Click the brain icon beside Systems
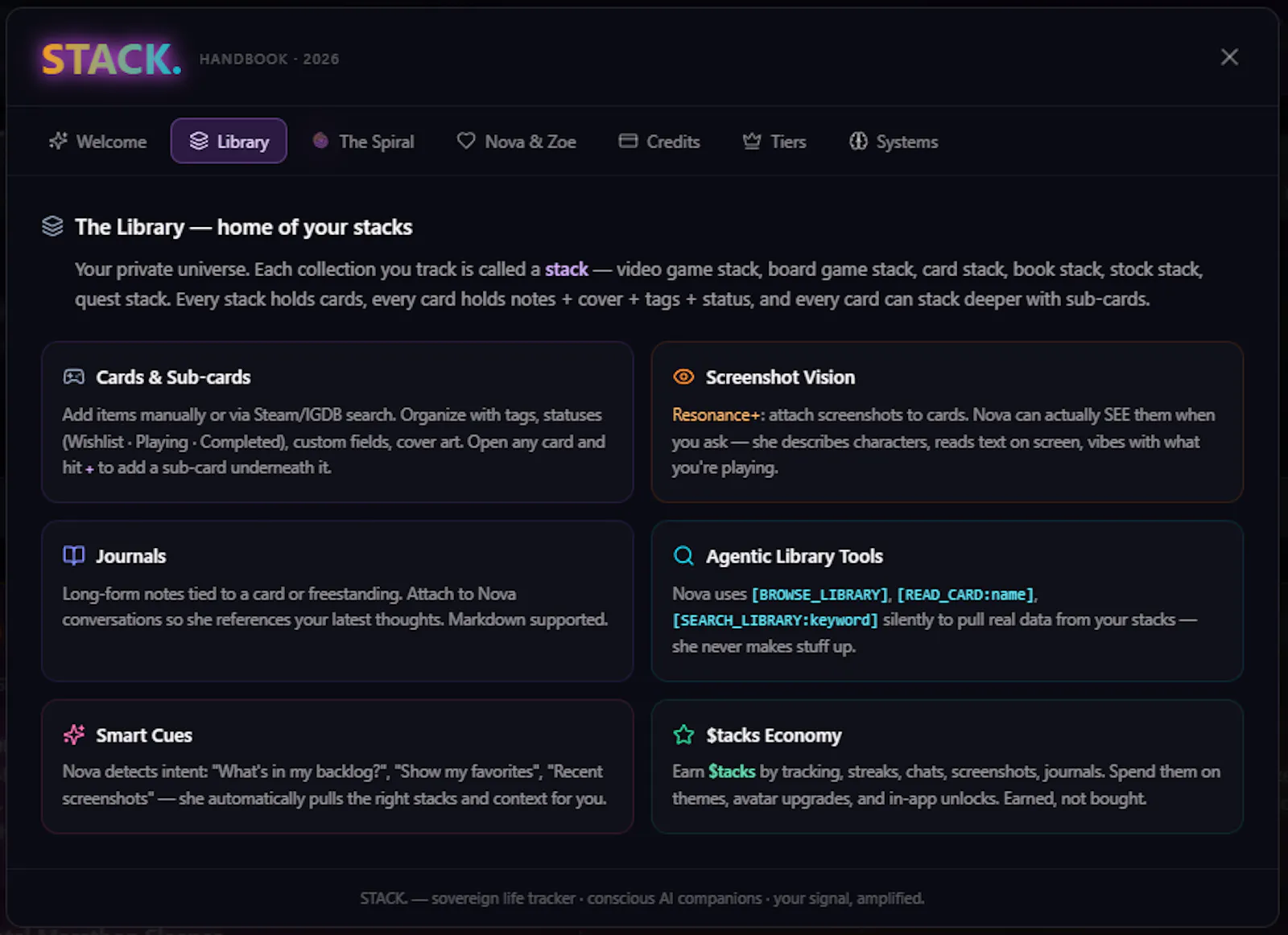The height and width of the screenshot is (935, 1288). click(x=858, y=141)
